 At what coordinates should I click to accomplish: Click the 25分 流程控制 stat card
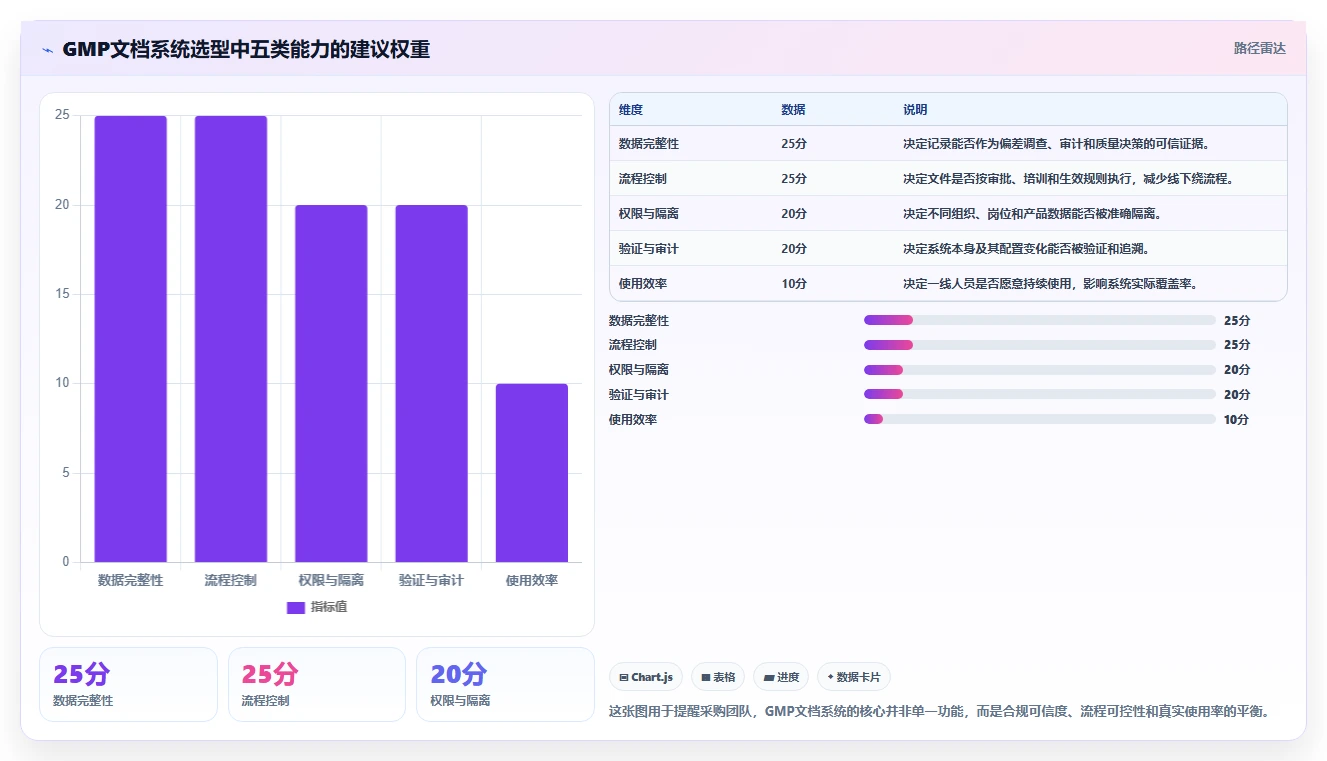pos(317,684)
